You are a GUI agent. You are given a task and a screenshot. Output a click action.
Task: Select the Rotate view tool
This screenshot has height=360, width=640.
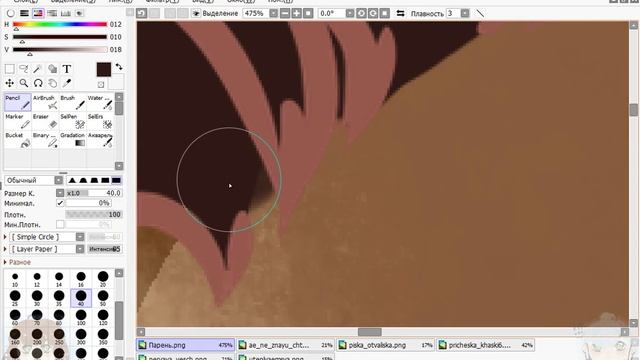(38, 83)
